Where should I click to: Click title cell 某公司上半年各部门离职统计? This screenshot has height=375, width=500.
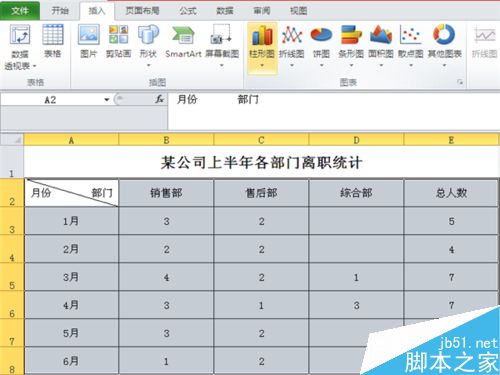pos(261,162)
